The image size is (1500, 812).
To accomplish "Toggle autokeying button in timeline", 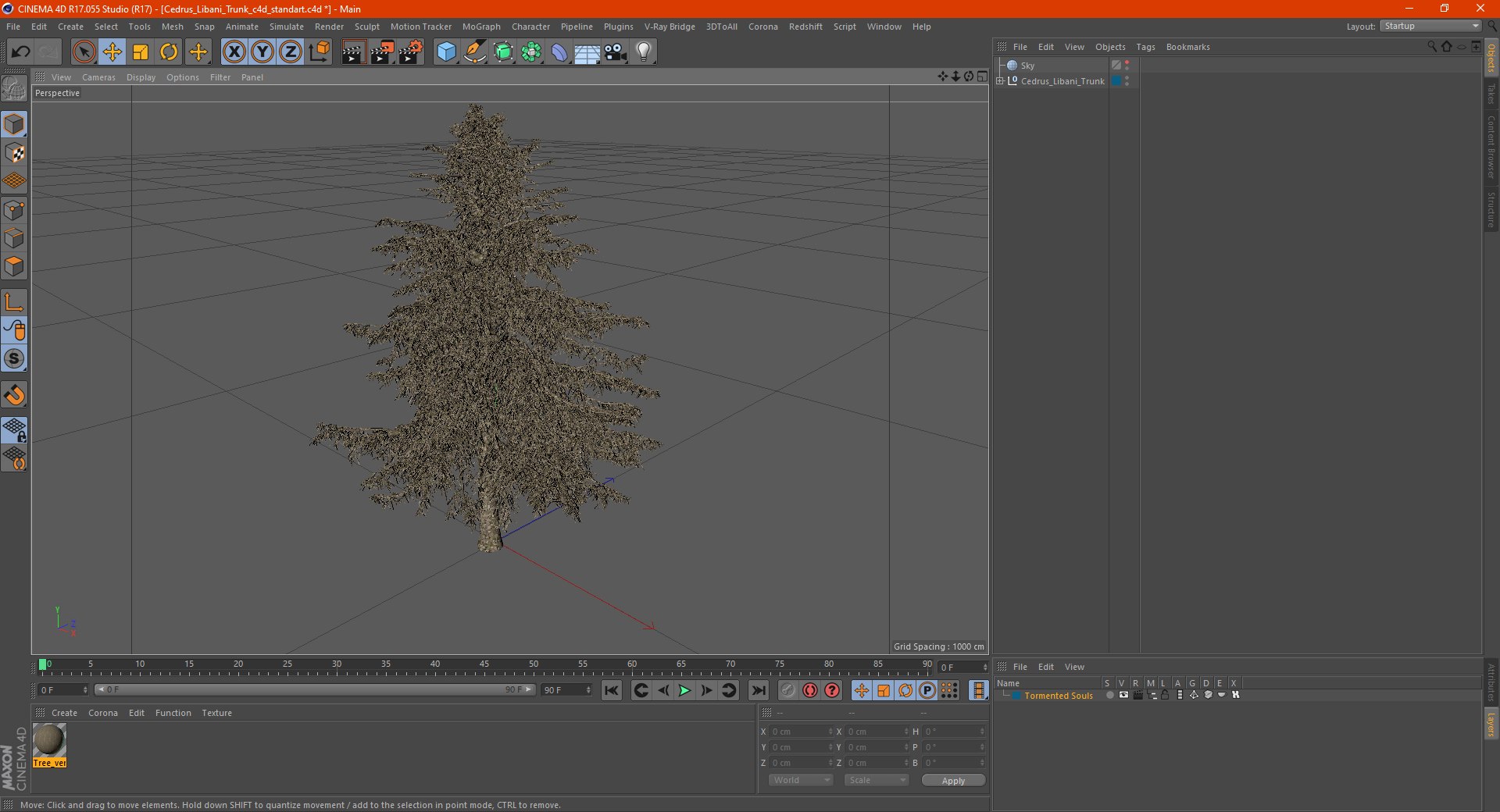I will click(x=810, y=690).
